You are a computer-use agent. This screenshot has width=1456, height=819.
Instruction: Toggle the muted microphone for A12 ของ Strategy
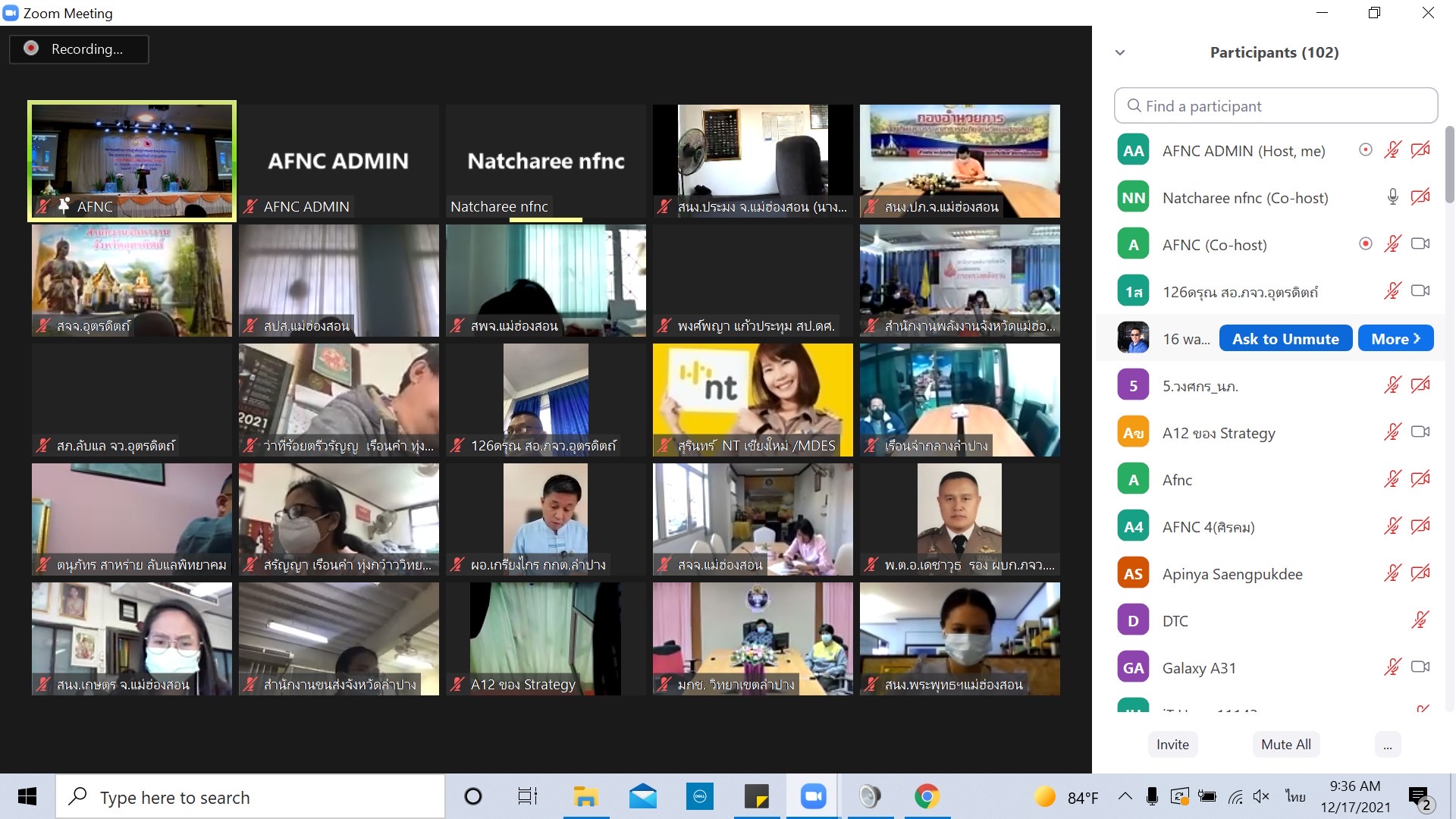(x=1392, y=432)
